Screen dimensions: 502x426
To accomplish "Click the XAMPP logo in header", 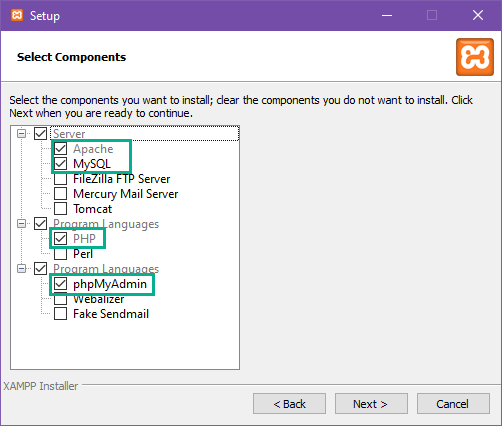I will point(475,57).
